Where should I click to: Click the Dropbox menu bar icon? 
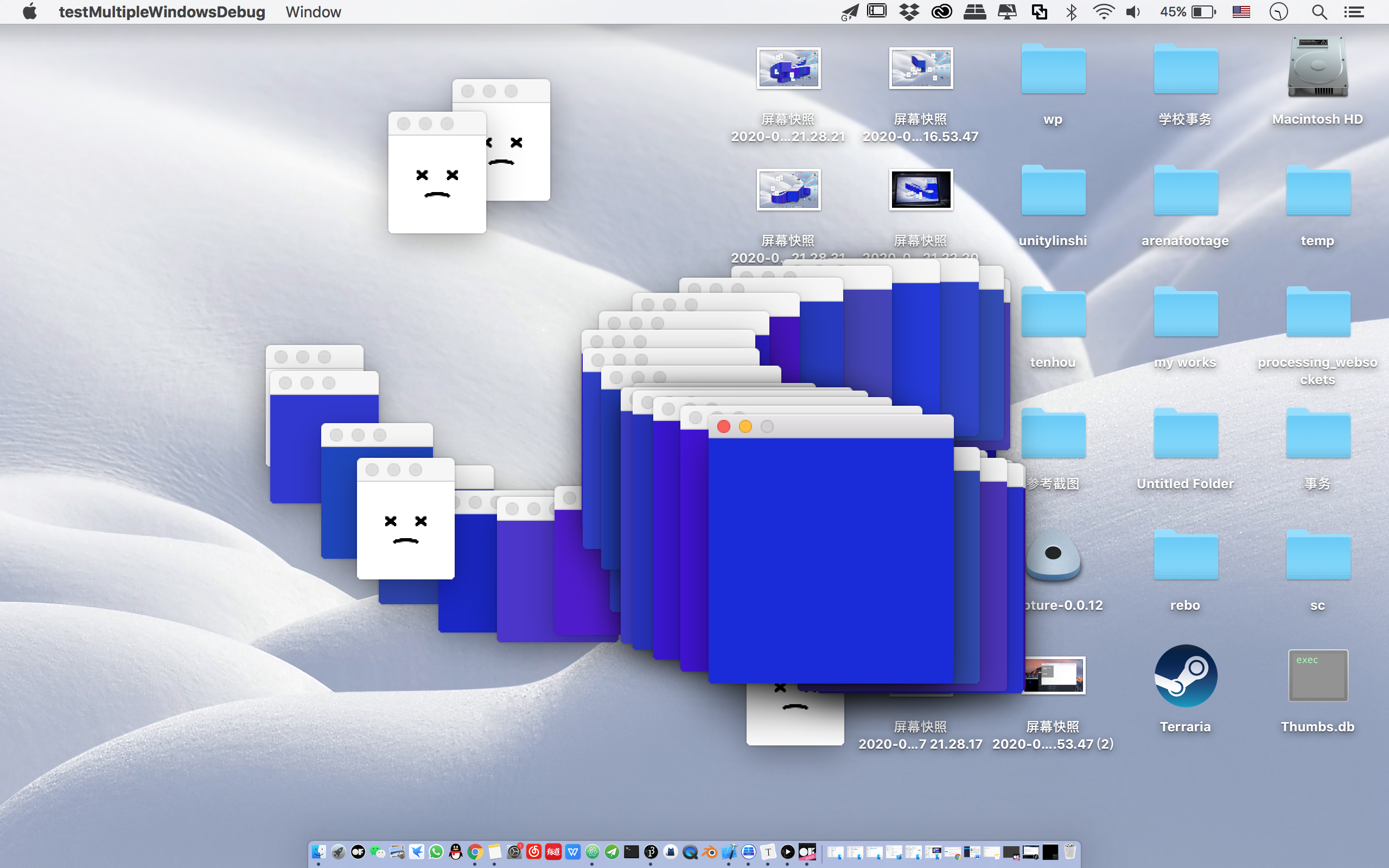click(x=909, y=11)
